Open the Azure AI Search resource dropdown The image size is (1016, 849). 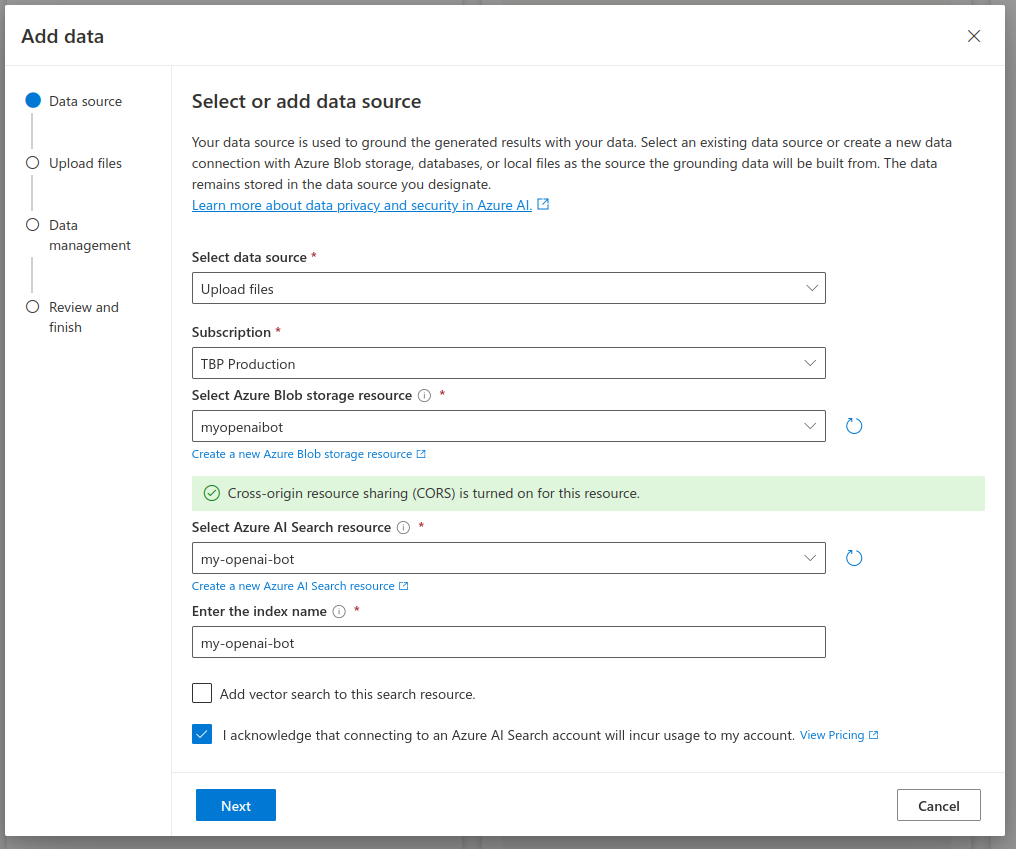[x=508, y=558]
